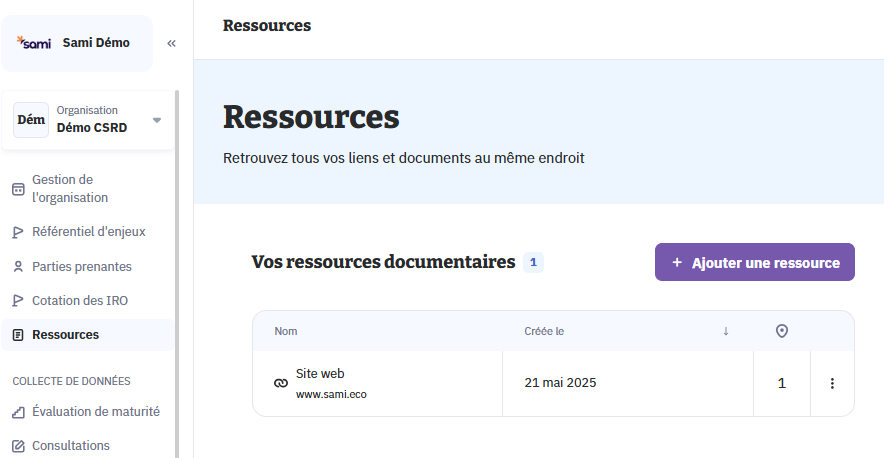
Task: Collapse the sidebar with double chevron icon
Action: point(171,43)
